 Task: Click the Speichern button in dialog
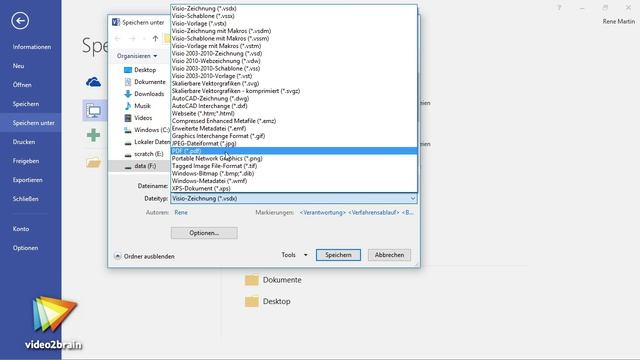[x=338, y=255]
